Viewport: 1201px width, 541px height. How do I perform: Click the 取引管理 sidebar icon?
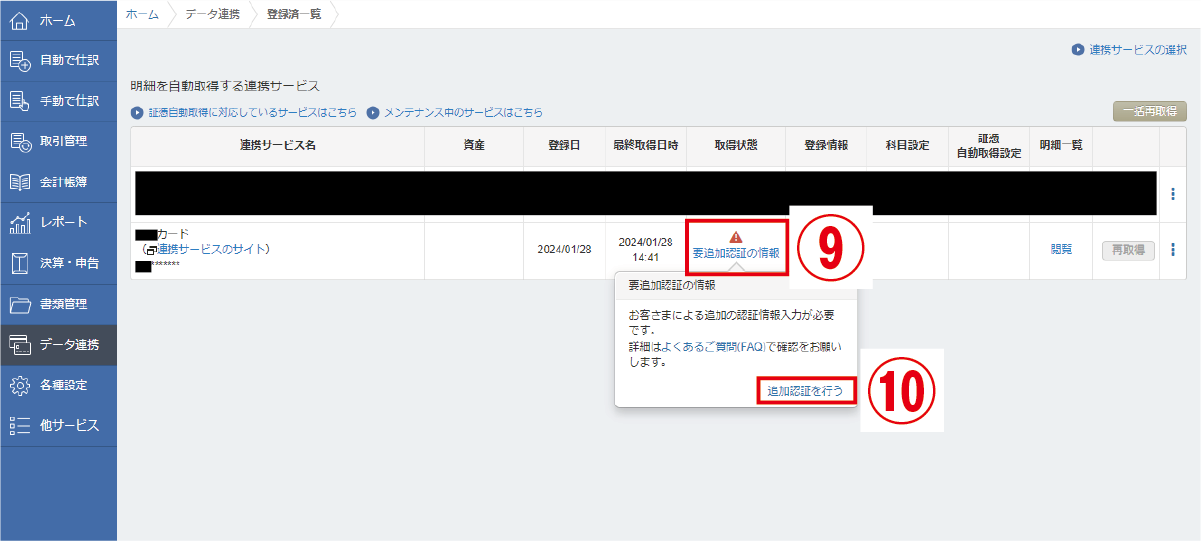20,141
